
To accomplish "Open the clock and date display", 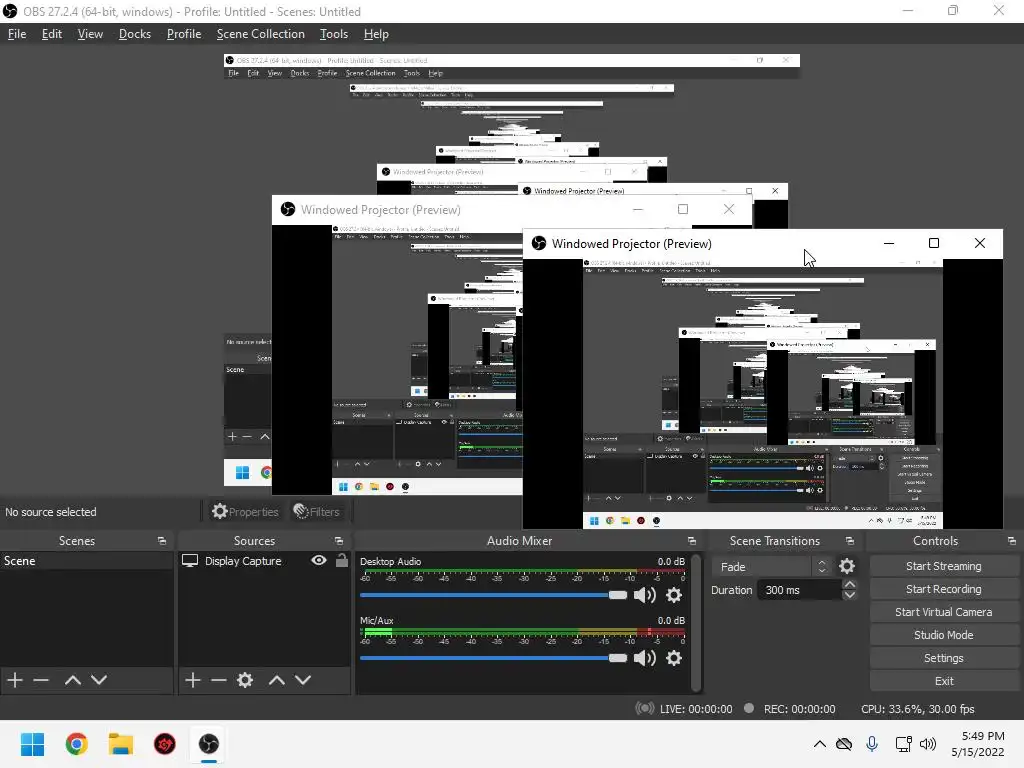I will [x=978, y=744].
